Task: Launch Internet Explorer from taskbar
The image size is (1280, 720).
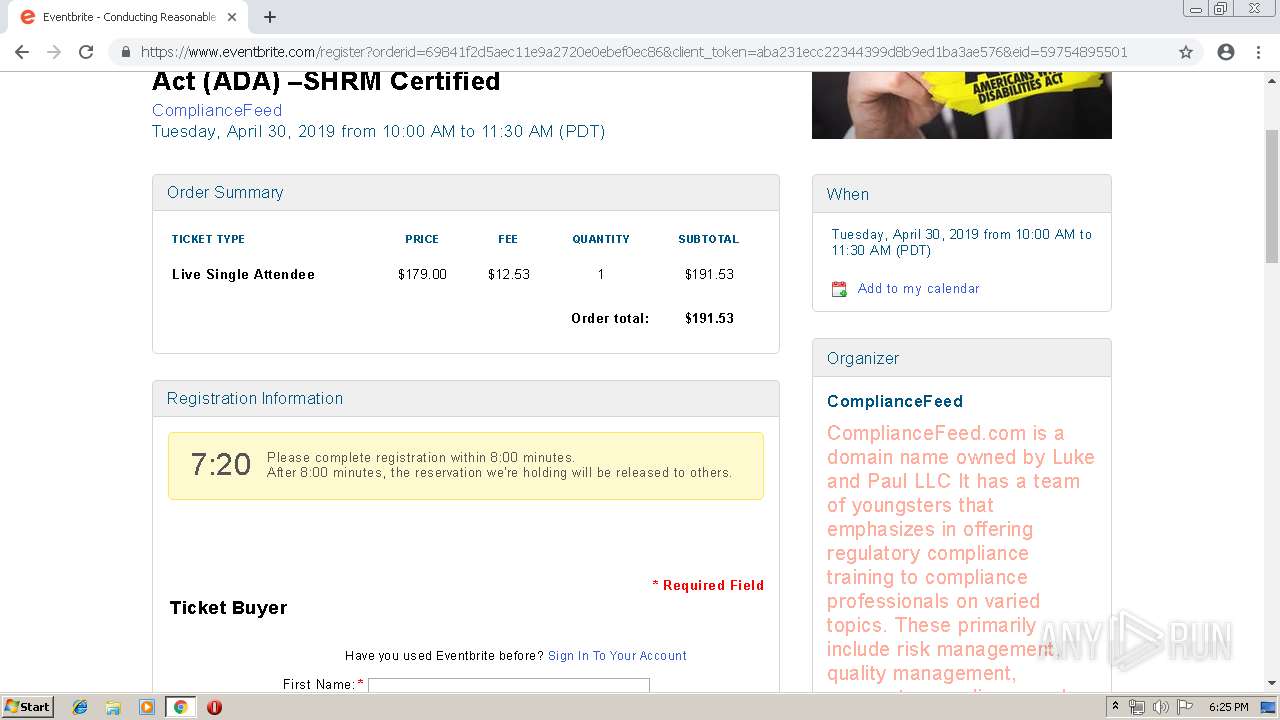Action: 80,707
